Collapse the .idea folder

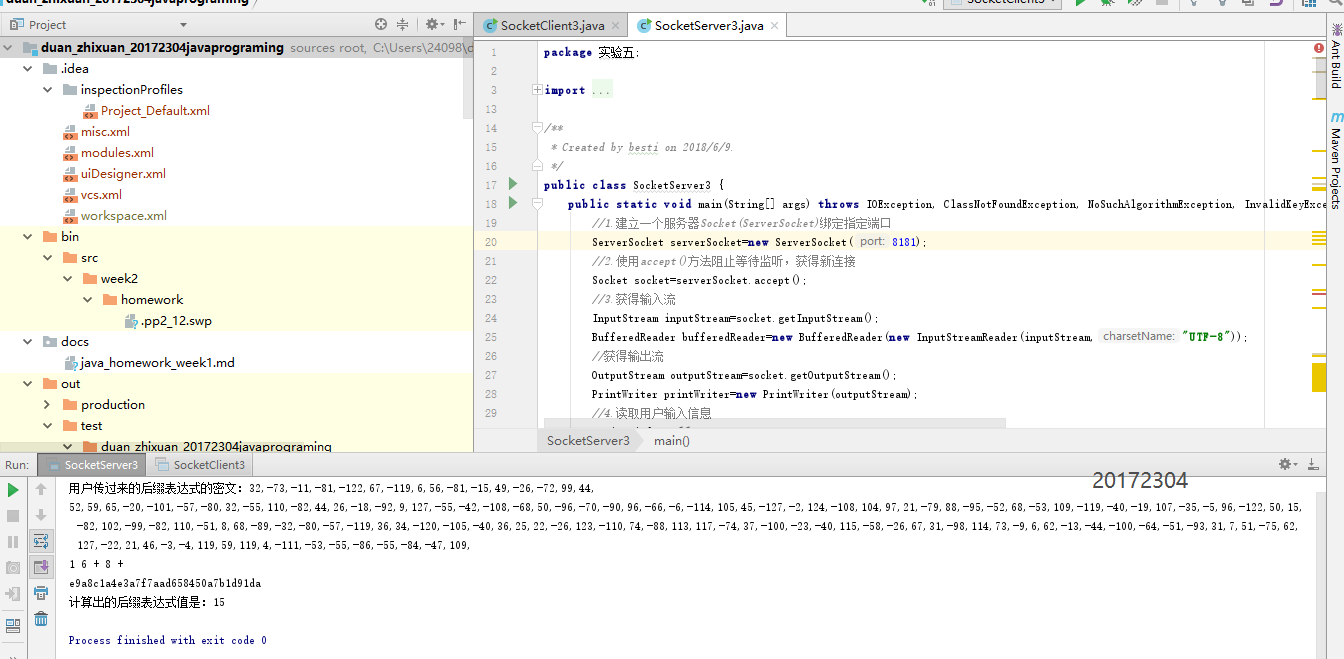pos(27,69)
